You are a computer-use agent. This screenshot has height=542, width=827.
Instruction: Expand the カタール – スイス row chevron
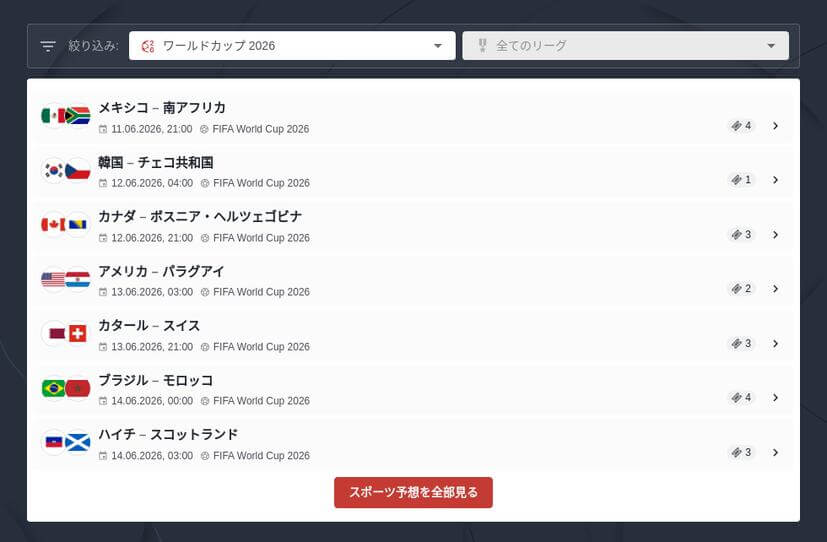775,344
